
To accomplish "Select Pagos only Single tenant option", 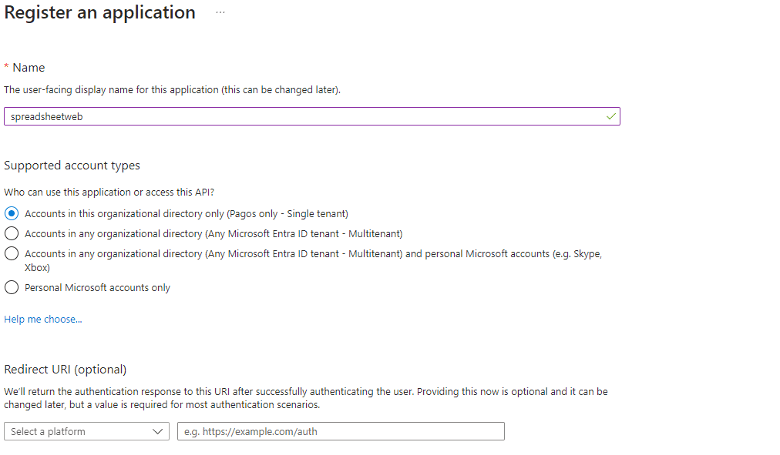I will tap(12, 213).
